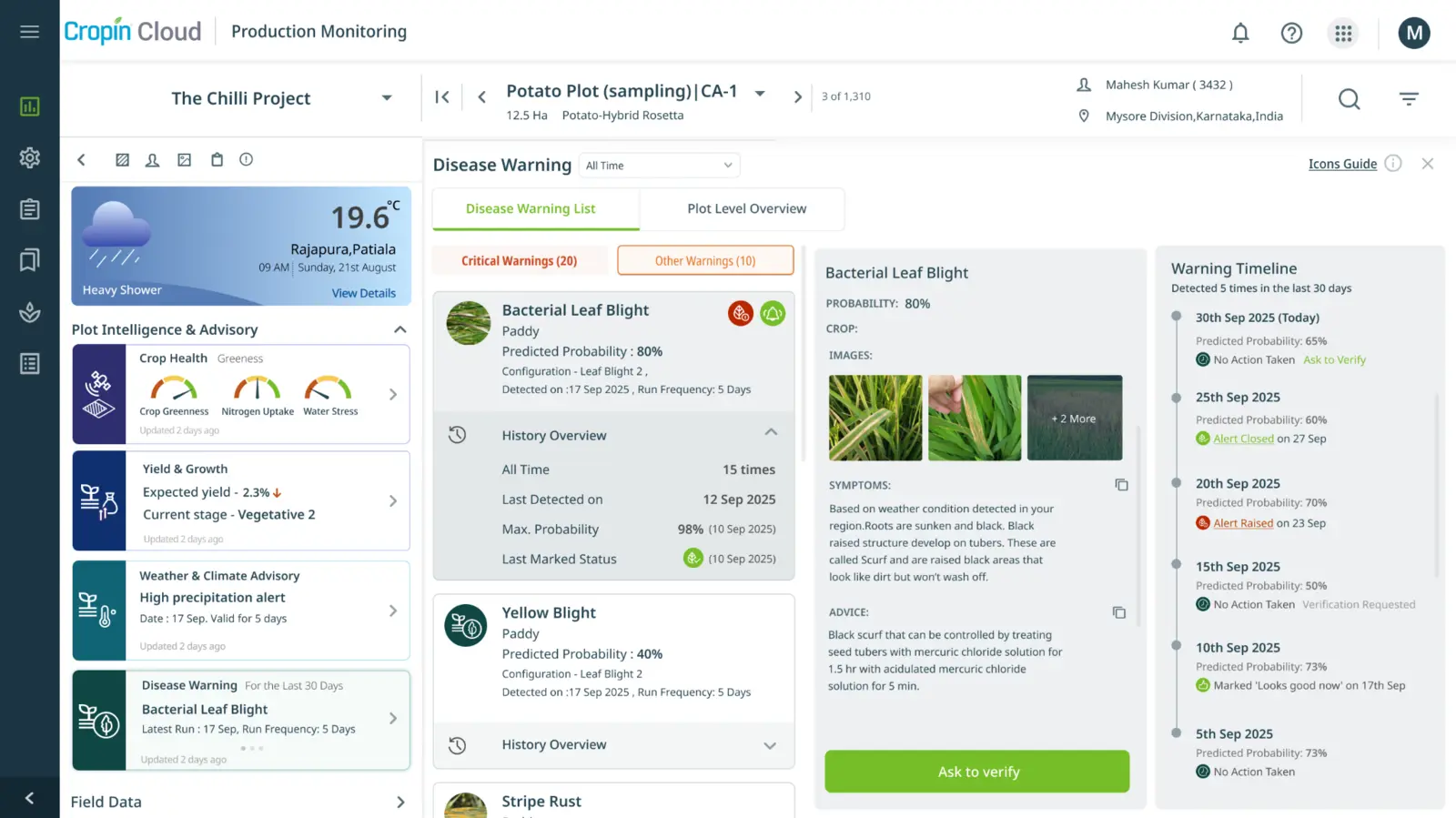The width and height of the screenshot is (1456, 818).
Task: Open Alert Closed link on 25th Sep
Action: (1244, 439)
